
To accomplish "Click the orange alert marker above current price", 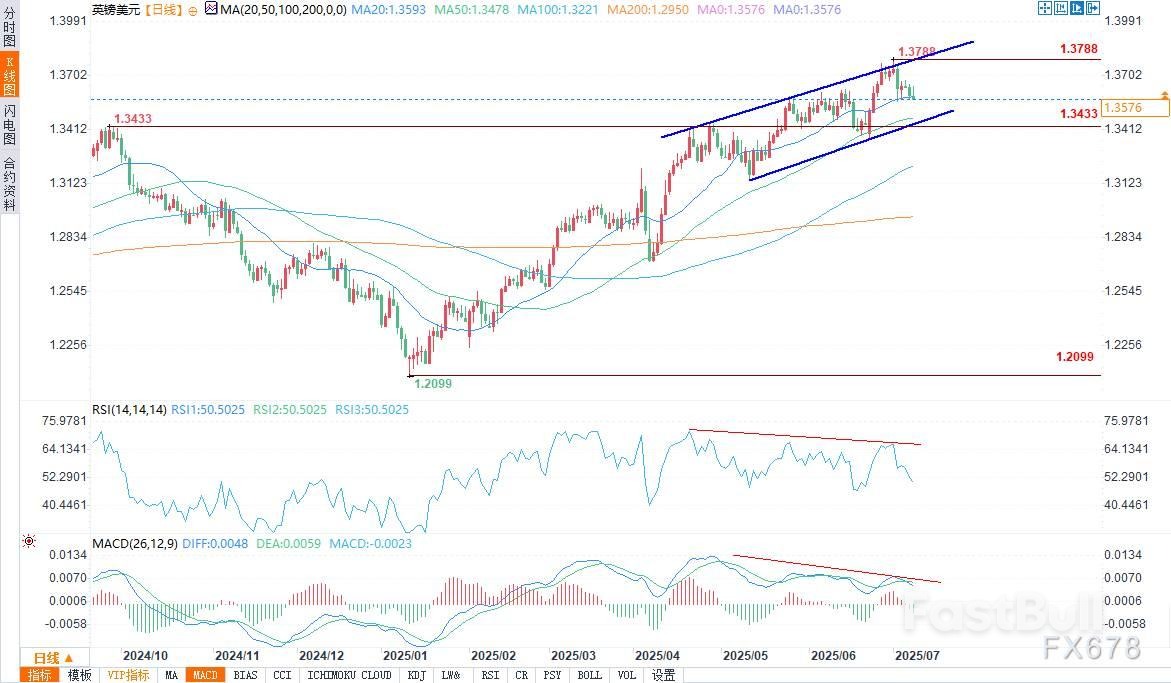I will 1163,94.
